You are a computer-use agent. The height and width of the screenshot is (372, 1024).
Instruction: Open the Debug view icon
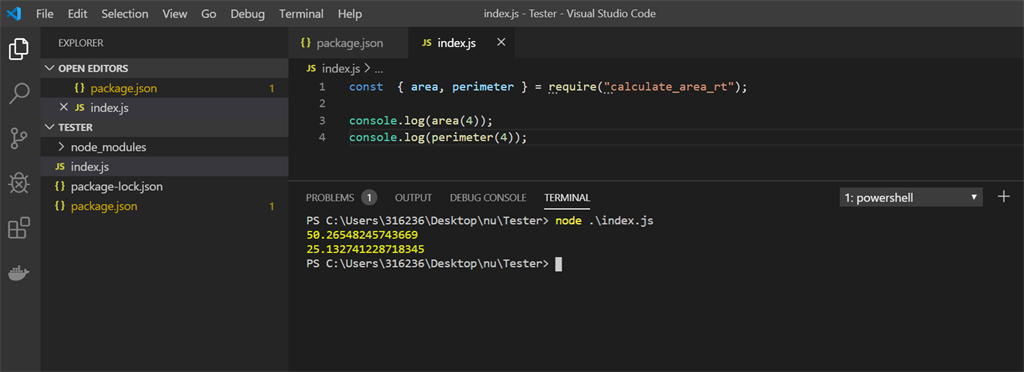pos(19,183)
